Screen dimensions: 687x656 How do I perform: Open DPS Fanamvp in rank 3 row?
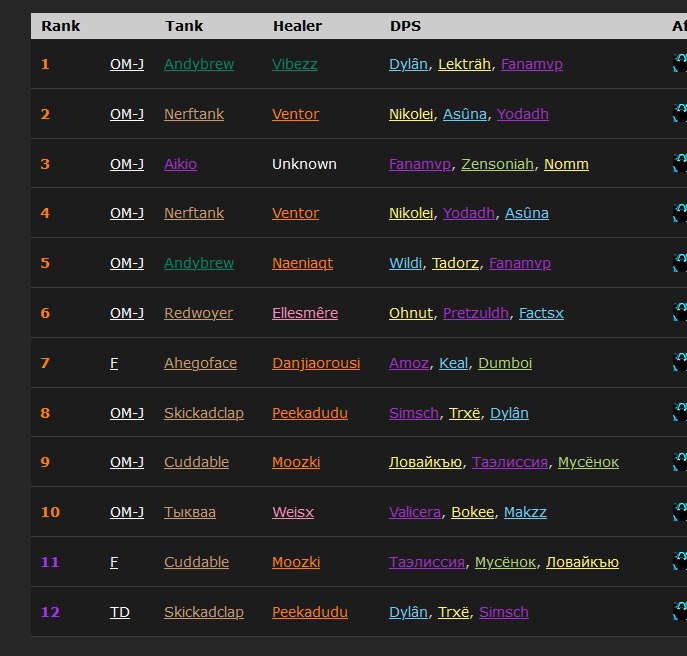click(x=420, y=164)
